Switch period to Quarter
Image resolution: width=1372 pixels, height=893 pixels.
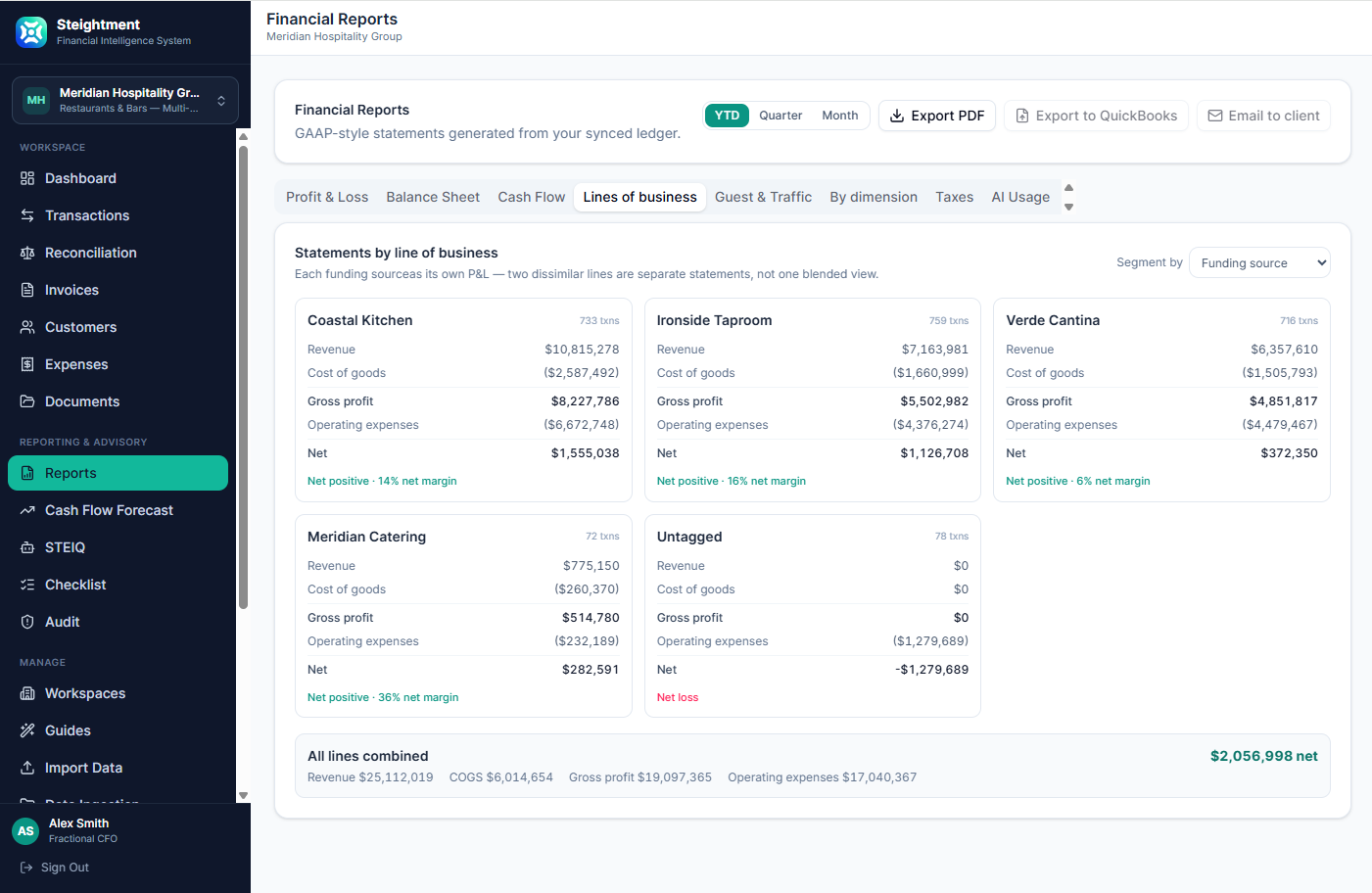point(781,116)
